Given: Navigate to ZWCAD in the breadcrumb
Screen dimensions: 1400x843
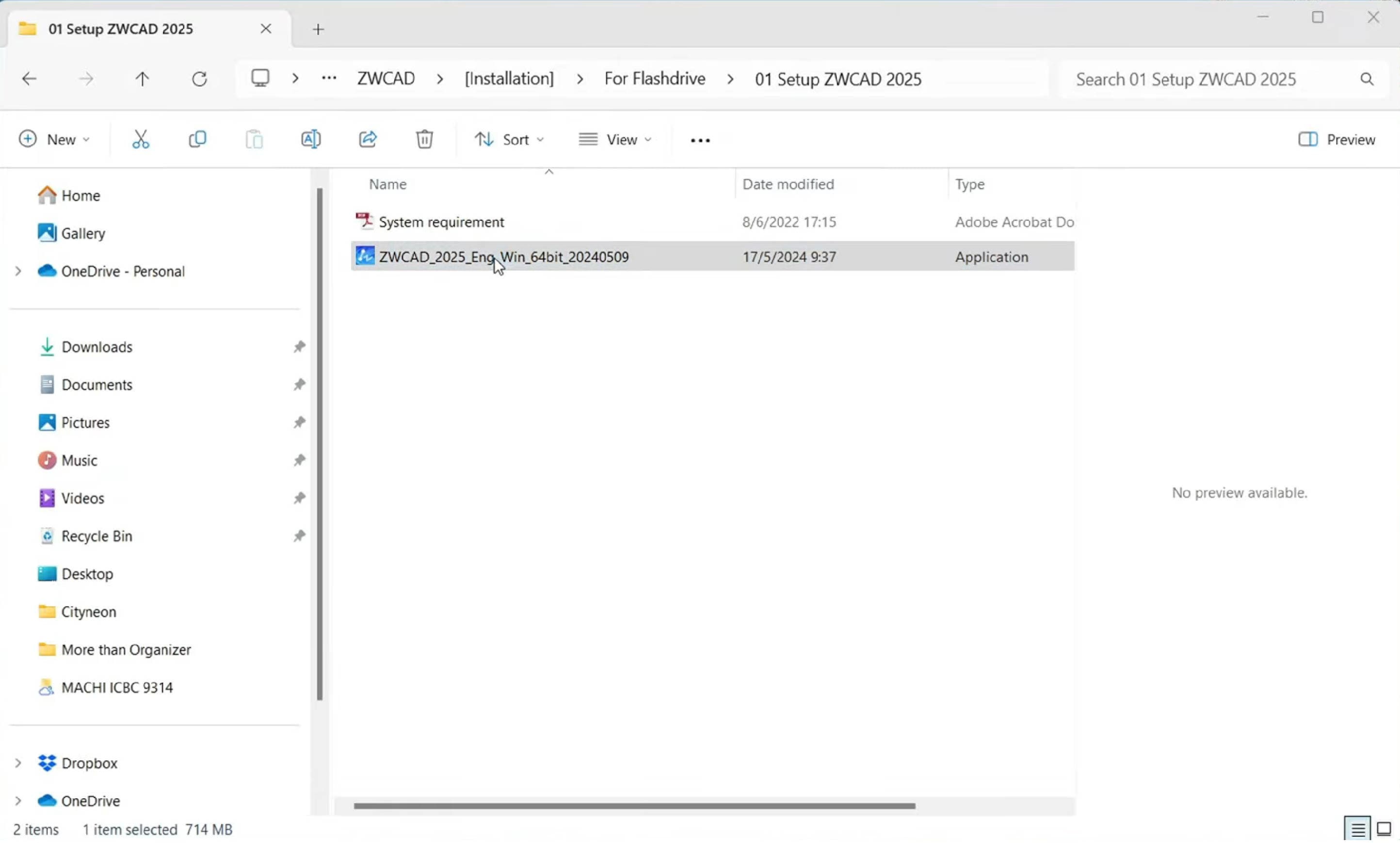Looking at the screenshot, I should (x=386, y=79).
